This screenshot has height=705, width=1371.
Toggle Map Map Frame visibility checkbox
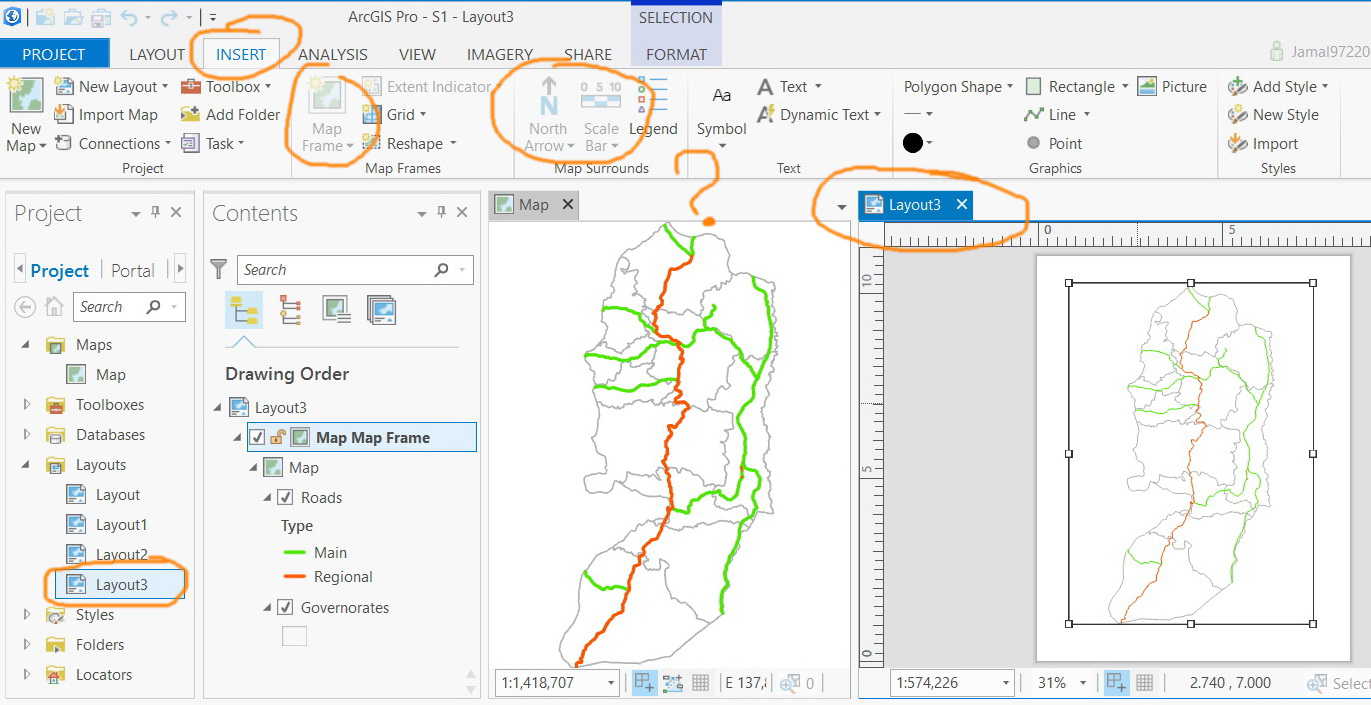pos(257,437)
